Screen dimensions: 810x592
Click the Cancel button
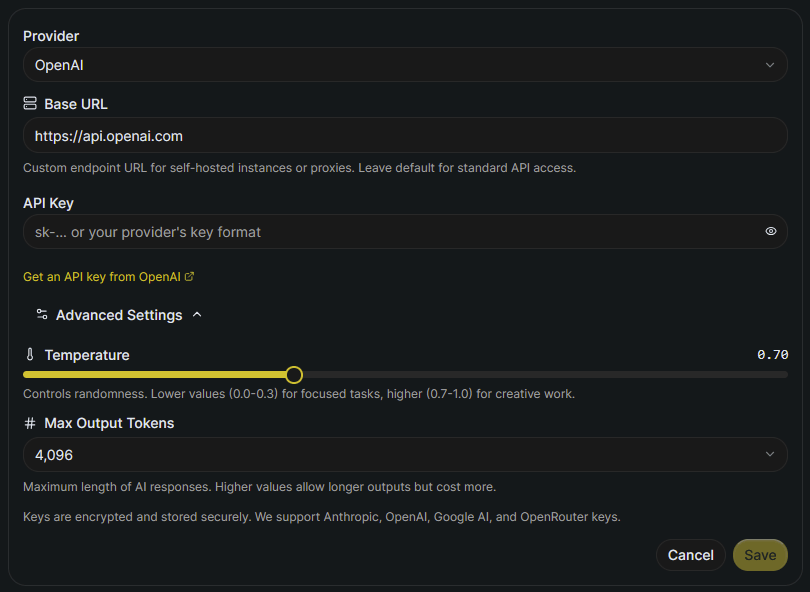click(691, 555)
